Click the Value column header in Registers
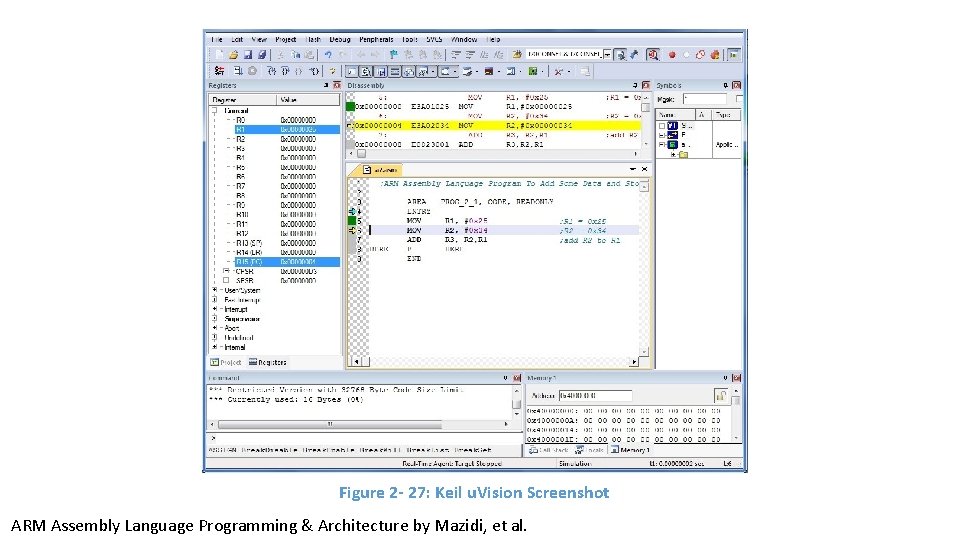960x540 pixels. click(308, 99)
